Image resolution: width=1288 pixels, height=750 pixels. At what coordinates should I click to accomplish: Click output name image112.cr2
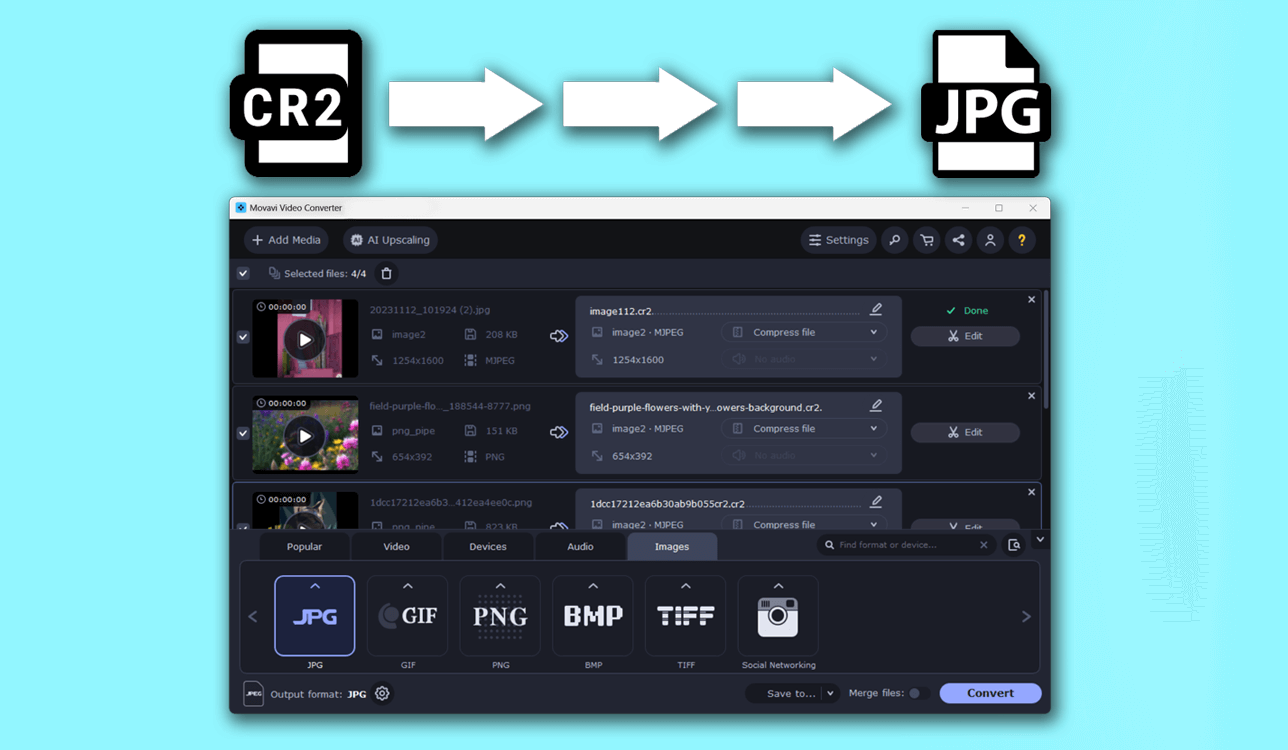[x=621, y=311]
